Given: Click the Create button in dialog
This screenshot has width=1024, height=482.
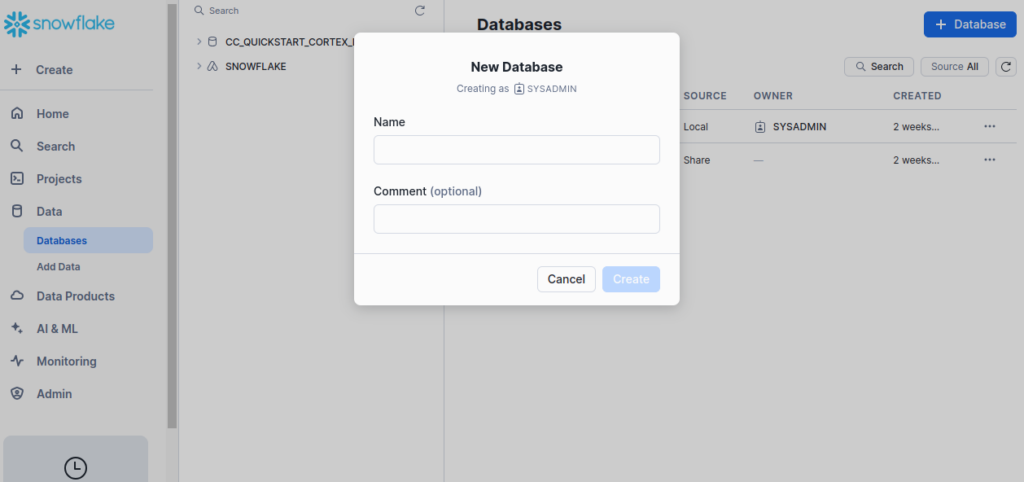Looking at the screenshot, I should coord(631,279).
